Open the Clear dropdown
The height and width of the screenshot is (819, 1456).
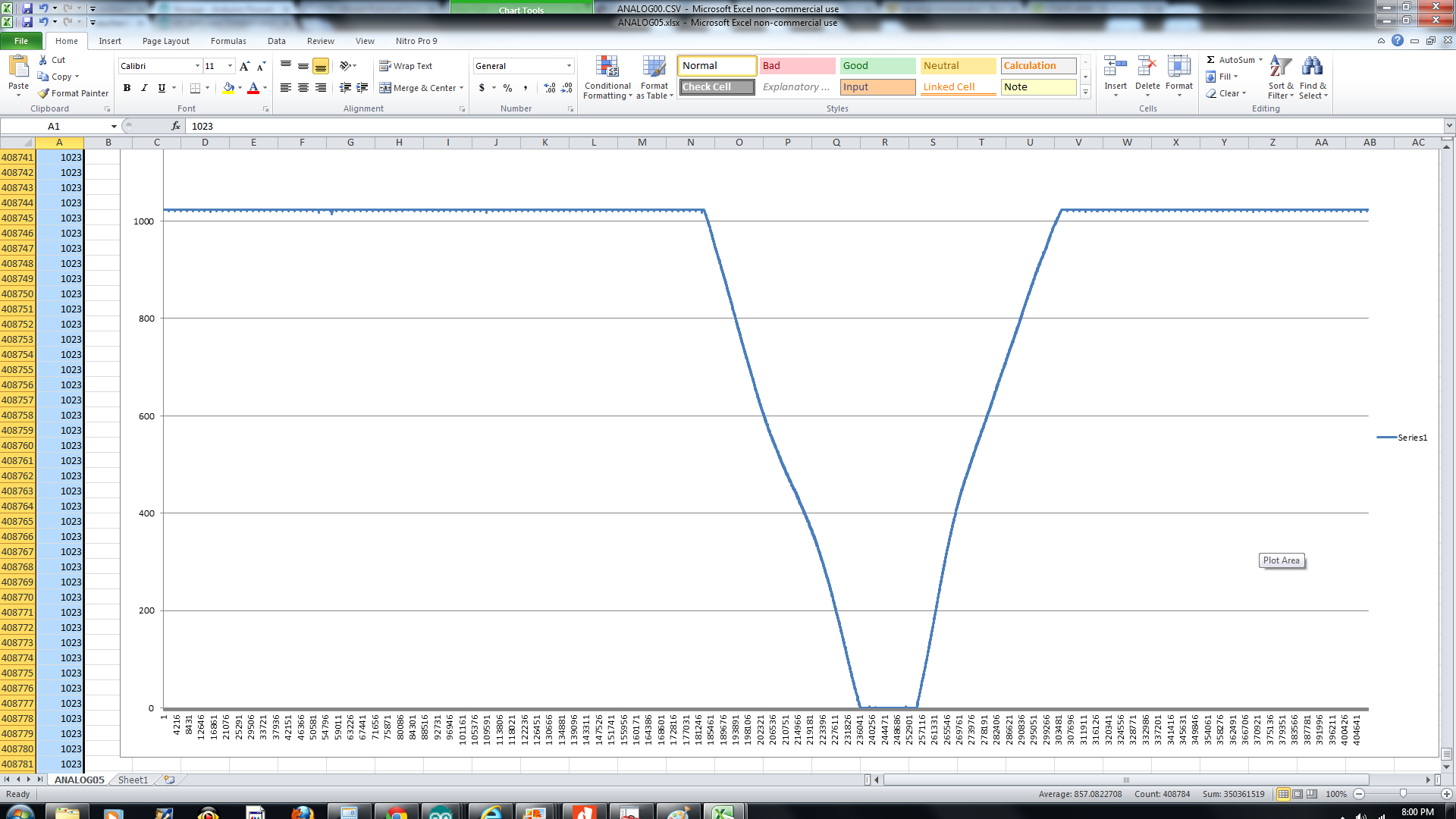pos(1226,93)
